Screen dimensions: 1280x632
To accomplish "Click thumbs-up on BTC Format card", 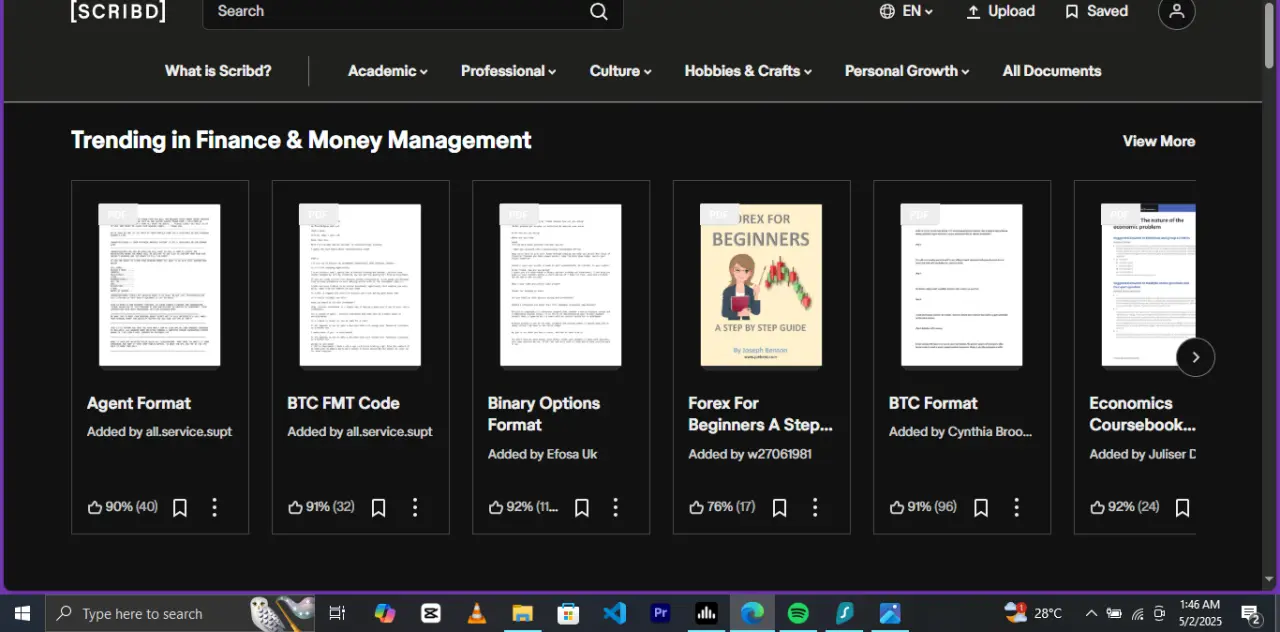I will click(897, 507).
